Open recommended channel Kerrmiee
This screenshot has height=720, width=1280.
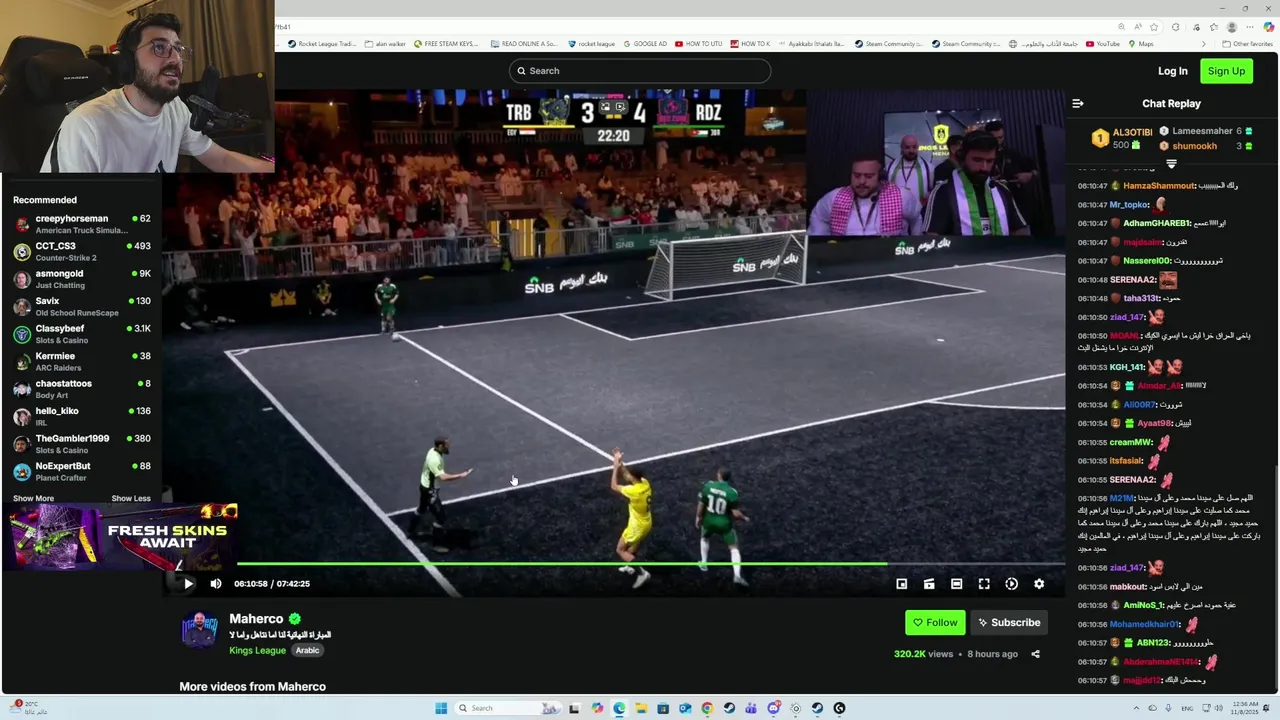point(80,361)
